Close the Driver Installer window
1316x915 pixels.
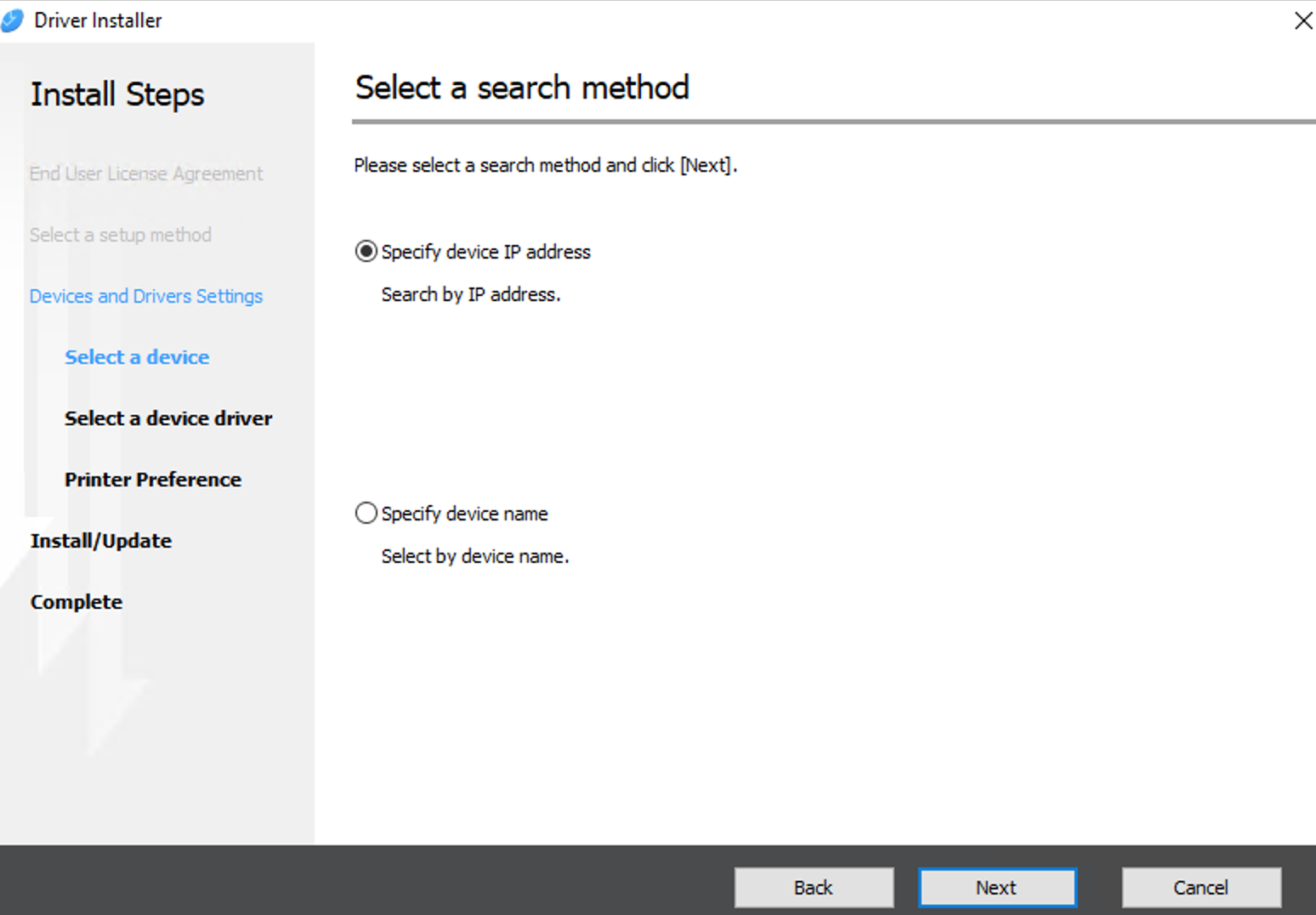[x=1302, y=20]
